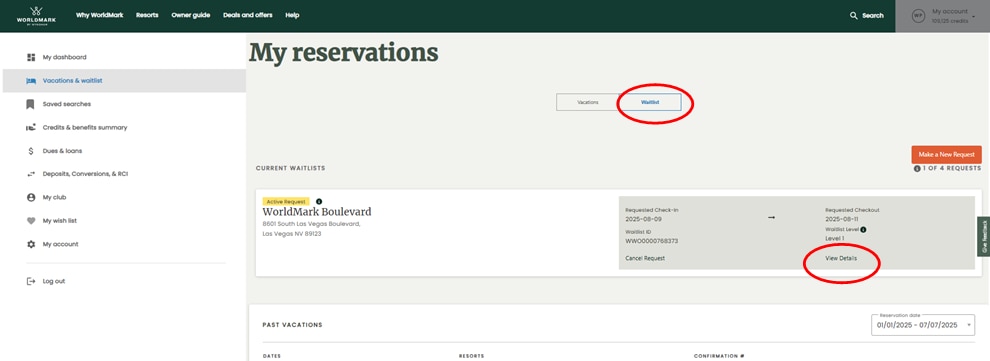The width and height of the screenshot is (990, 361).
Task: Click the search magnifier icon
Action: 854,16
